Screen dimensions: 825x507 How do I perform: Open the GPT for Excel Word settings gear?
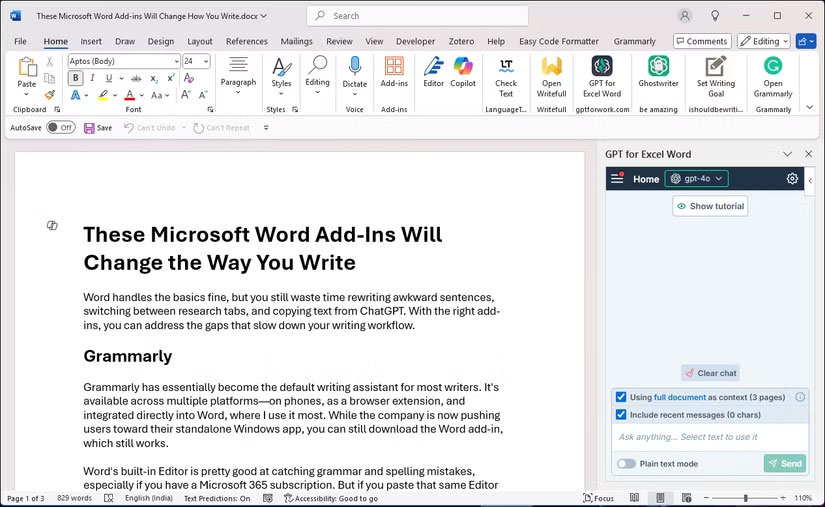click(792, 179)
